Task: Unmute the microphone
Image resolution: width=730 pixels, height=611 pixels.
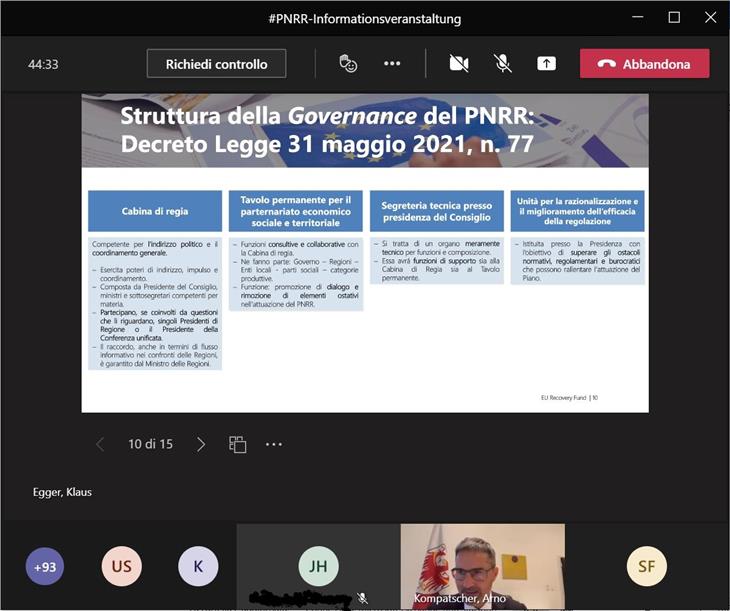Action: pos(503,64)
